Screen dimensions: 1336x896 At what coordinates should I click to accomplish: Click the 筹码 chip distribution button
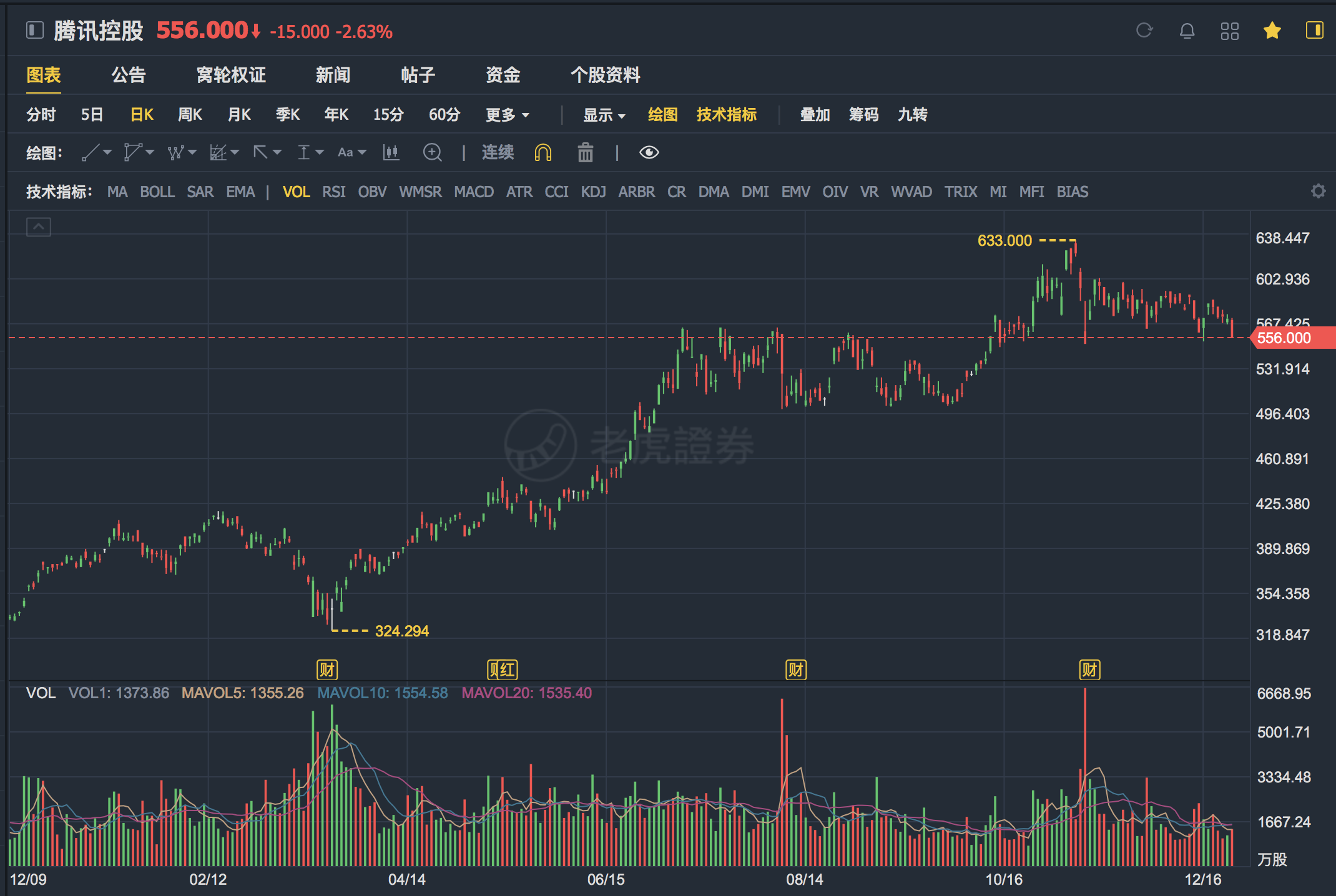point(863,115)
